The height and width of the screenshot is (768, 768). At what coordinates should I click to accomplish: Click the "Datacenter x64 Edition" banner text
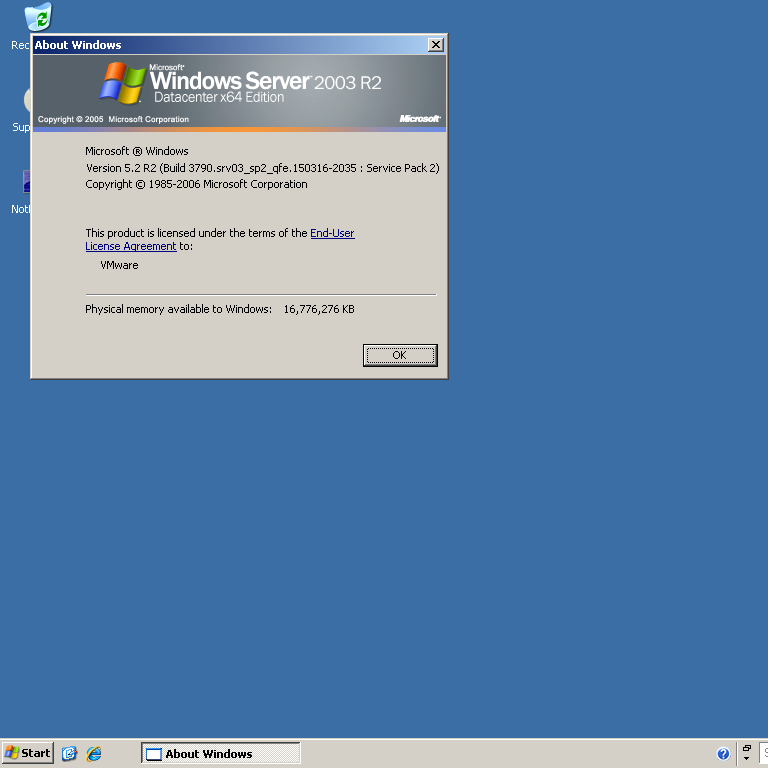[x=219, y=97]
